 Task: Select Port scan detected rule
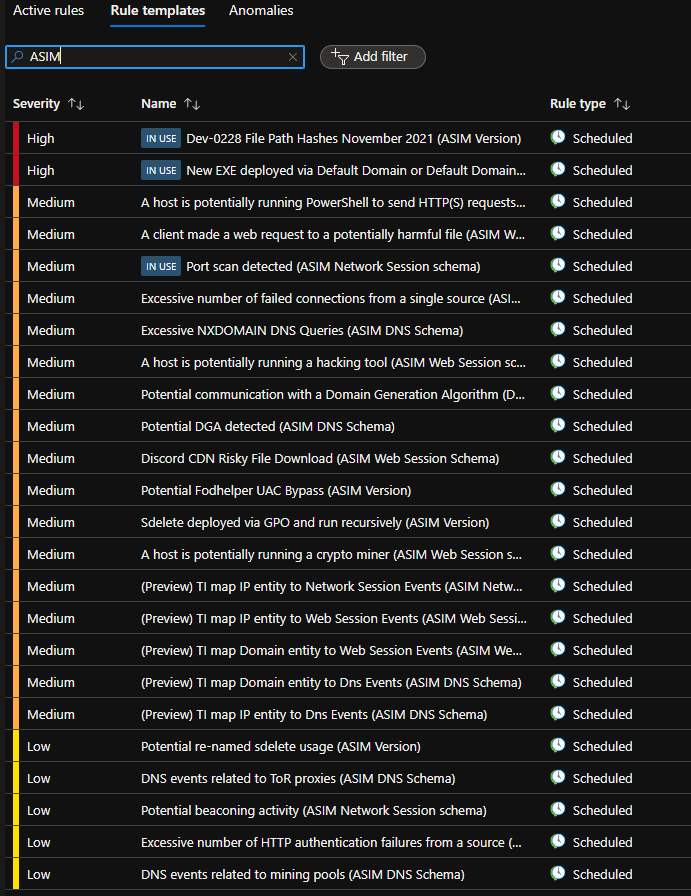point(333,266)
